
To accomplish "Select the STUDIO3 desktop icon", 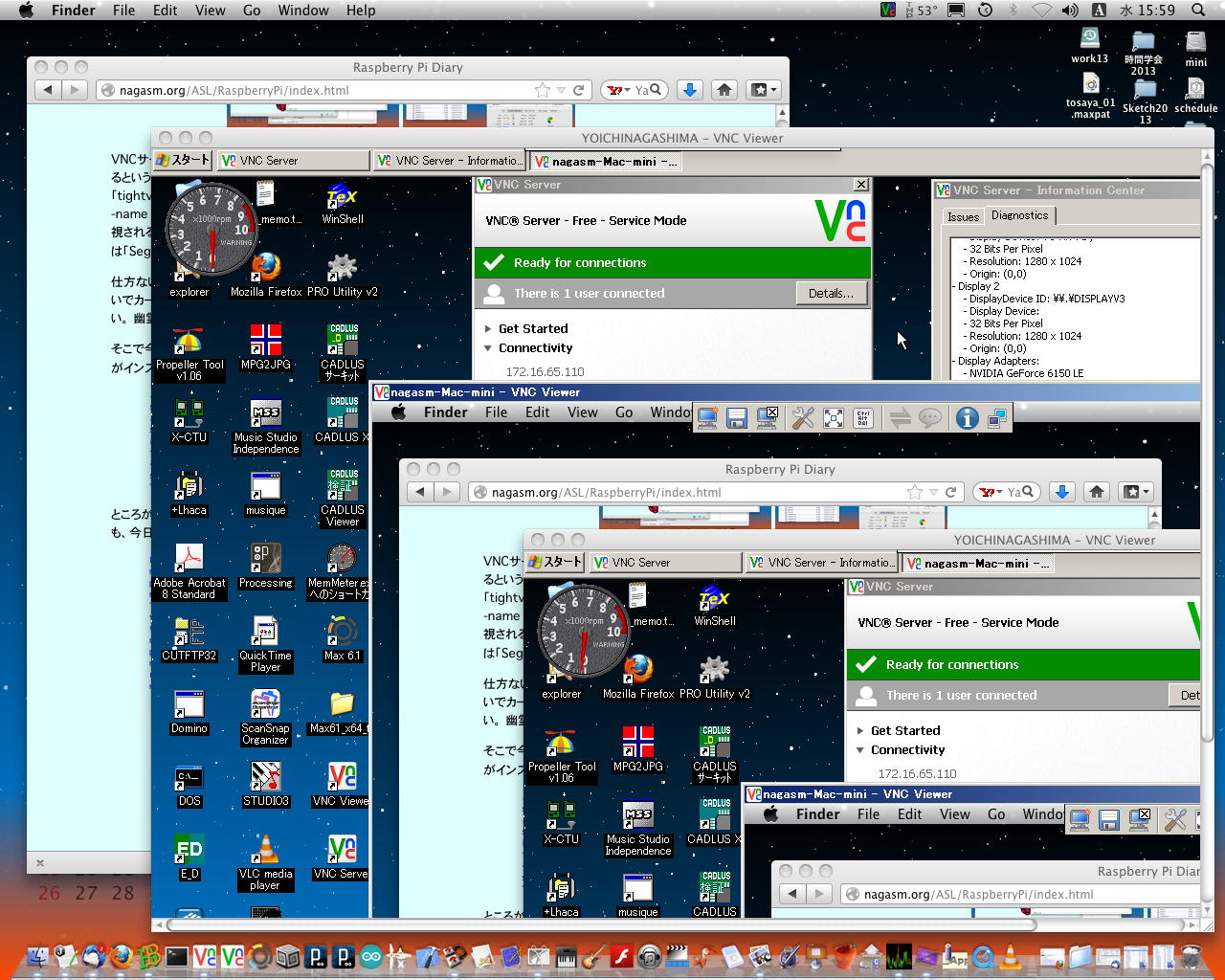I will (266, 785).
